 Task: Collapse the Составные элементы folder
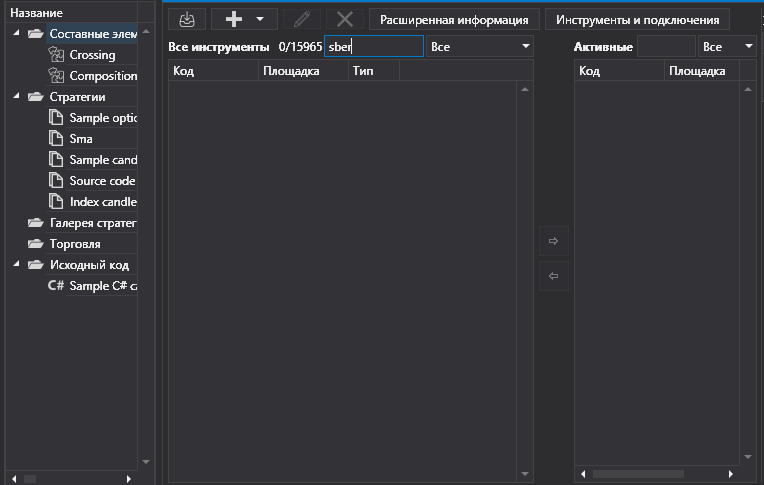(x=18, y=34)
